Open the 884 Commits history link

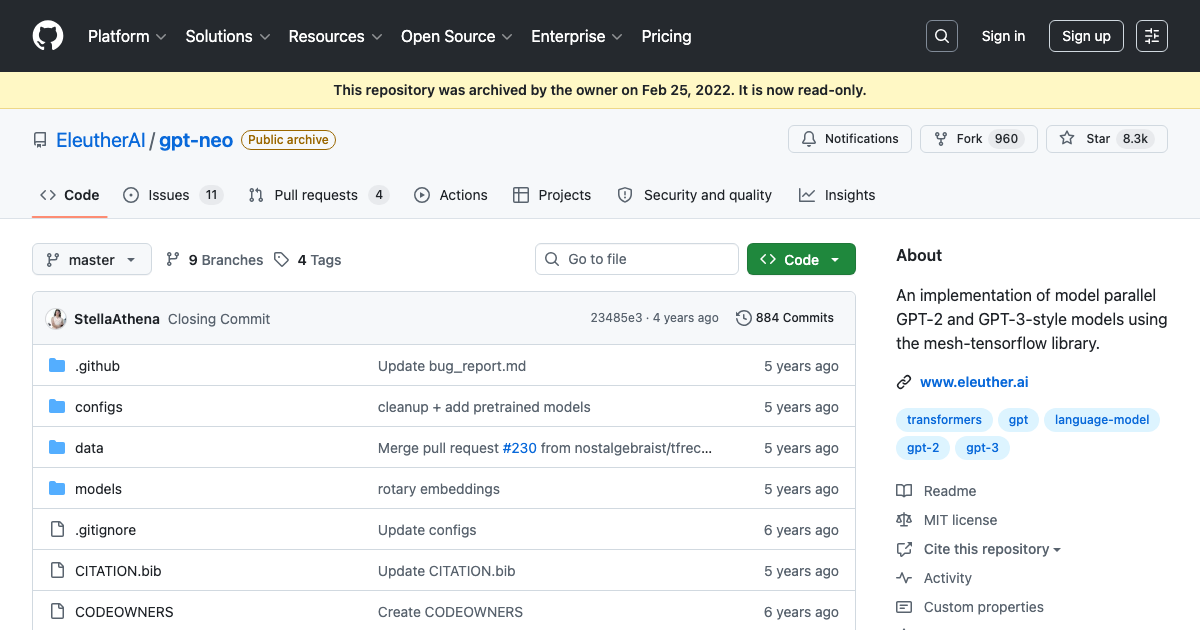785,318
